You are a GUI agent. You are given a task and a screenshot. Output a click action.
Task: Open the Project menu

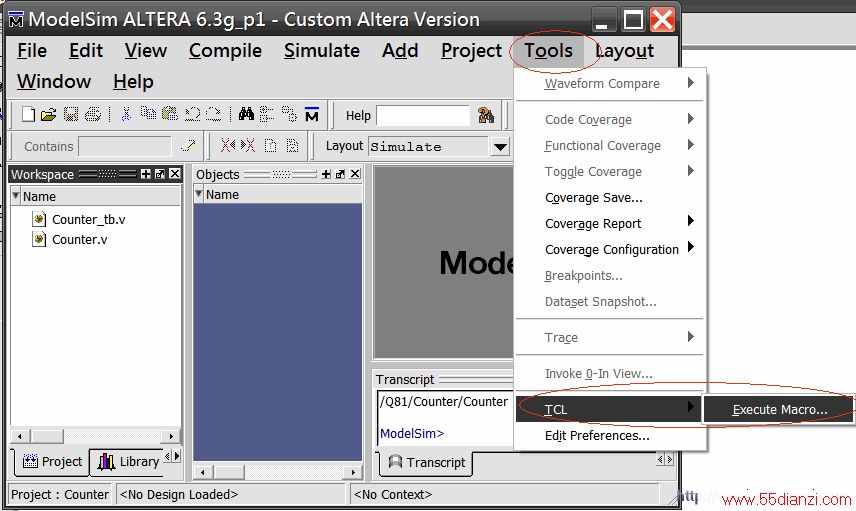(471, 51)
